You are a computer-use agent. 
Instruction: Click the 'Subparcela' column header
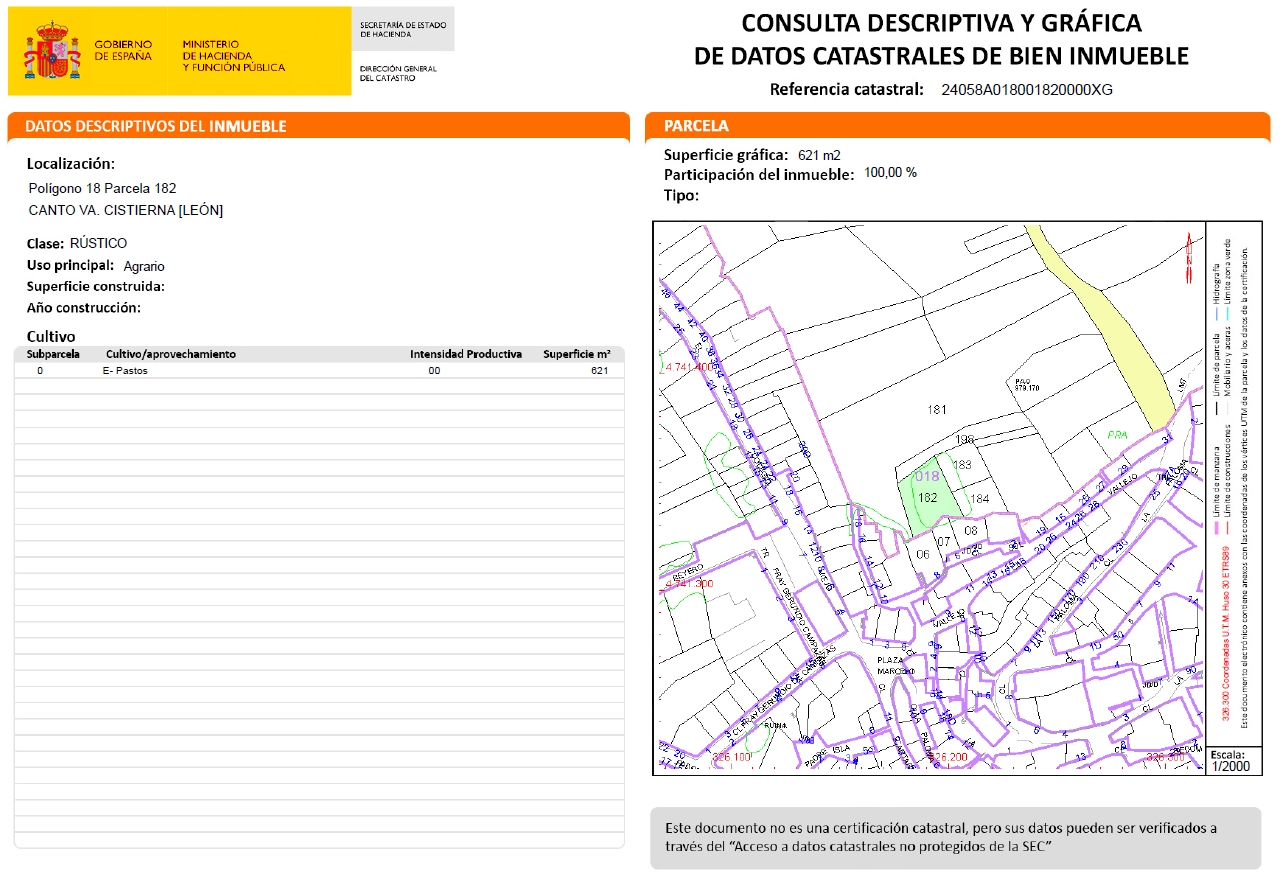[53, 354]
